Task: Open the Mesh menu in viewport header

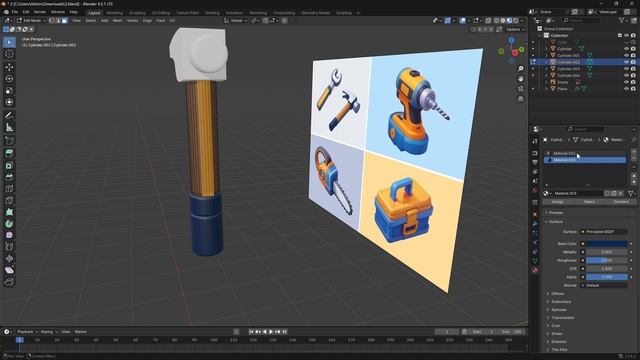Action: pyautogui.click(x=117, y=20)
